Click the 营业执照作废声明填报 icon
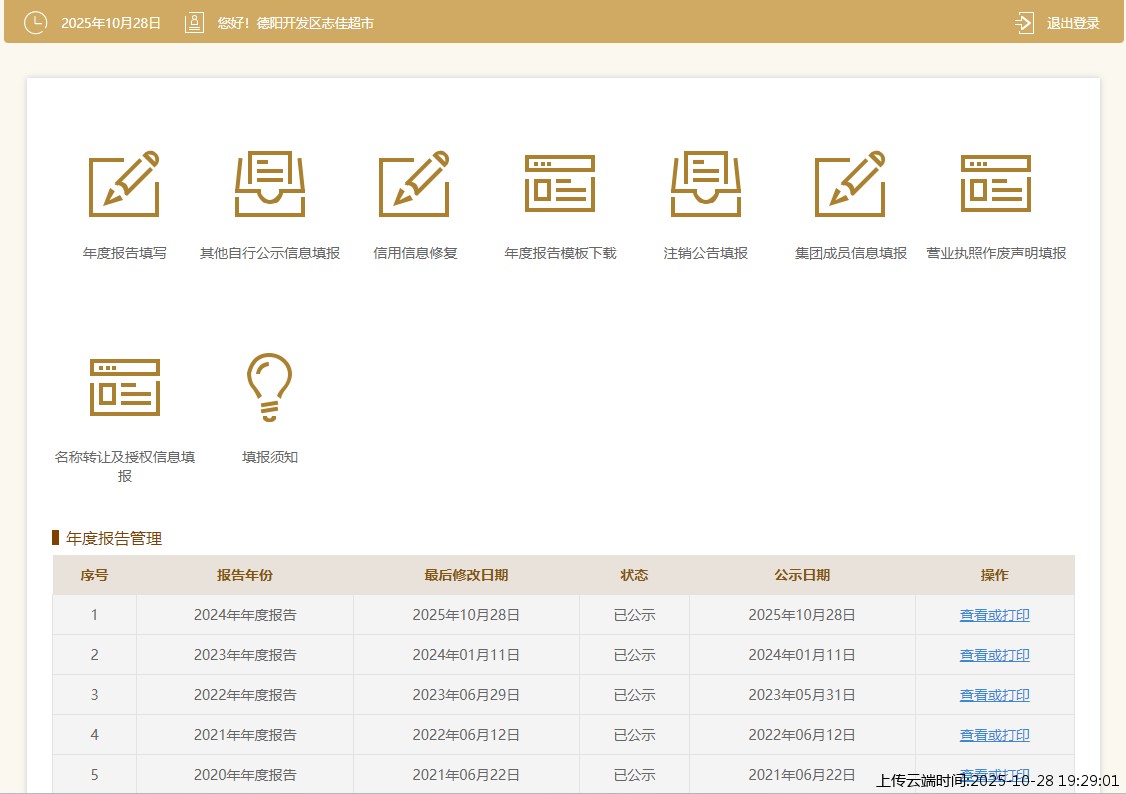 [x=996, y=184]
